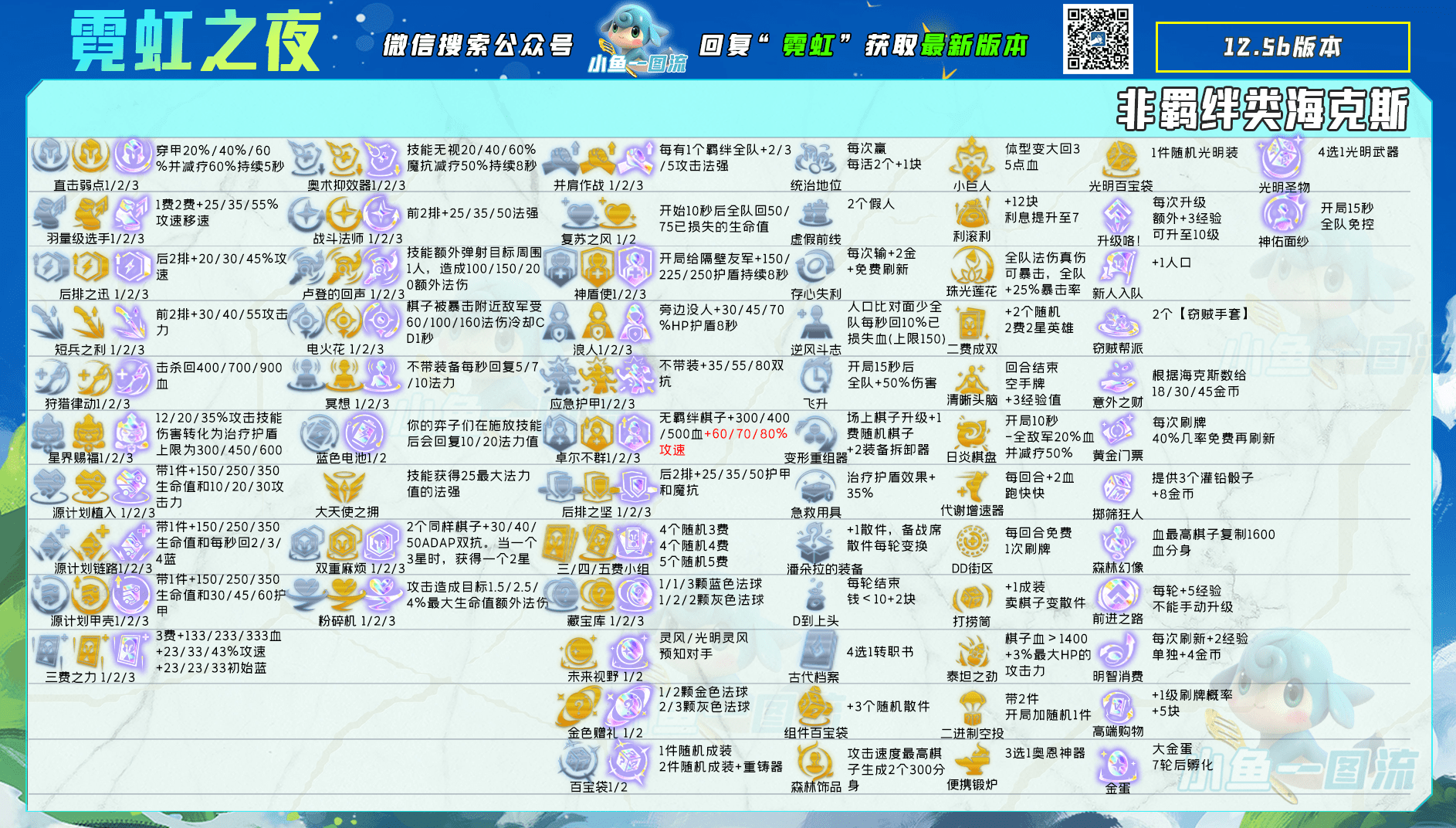Click the 意外之财 augment icon
Viewport: 1456px width, 828px height.
[x=1117, y=378]
